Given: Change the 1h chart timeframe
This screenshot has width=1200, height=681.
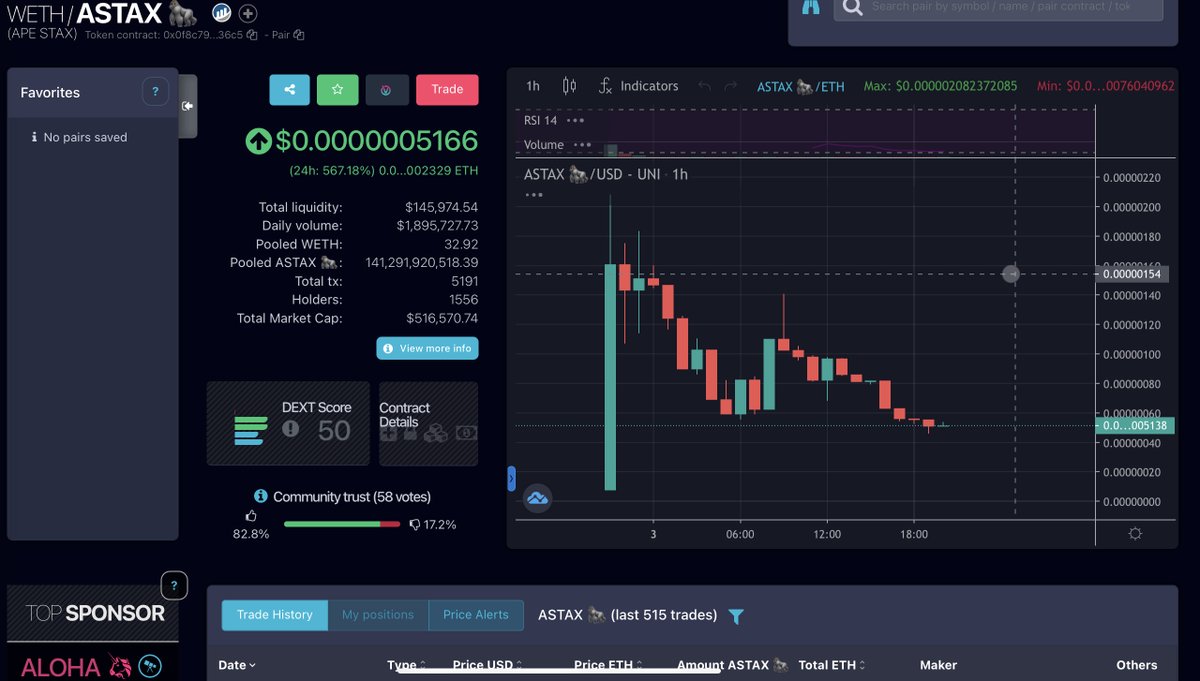Looking at the screenshot, I should (533, 86).
